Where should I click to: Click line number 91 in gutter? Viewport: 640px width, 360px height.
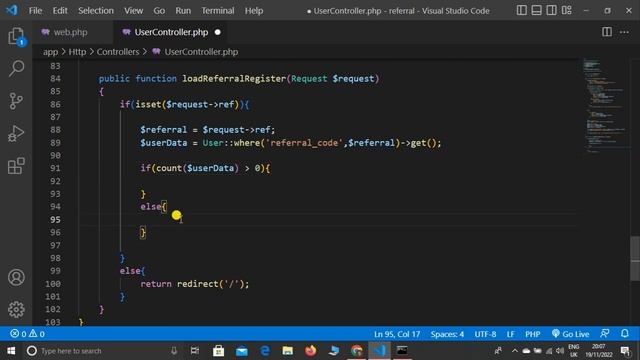(x=55, y=168)
